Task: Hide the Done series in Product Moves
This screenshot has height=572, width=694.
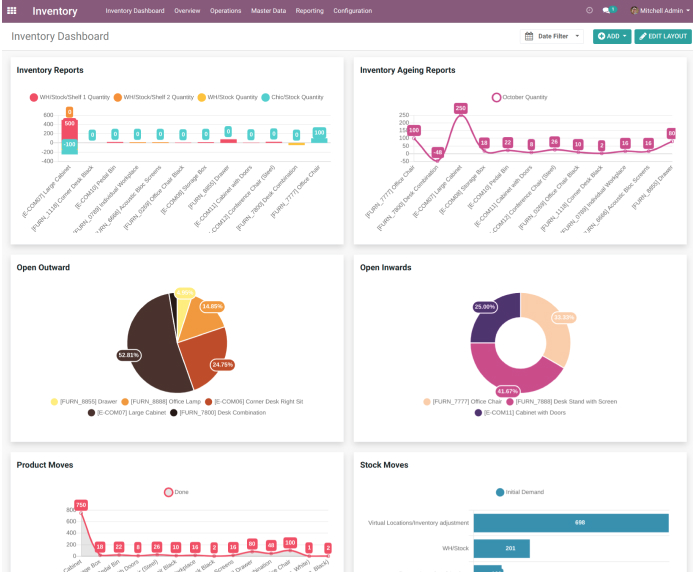Action: coord(168,492)
